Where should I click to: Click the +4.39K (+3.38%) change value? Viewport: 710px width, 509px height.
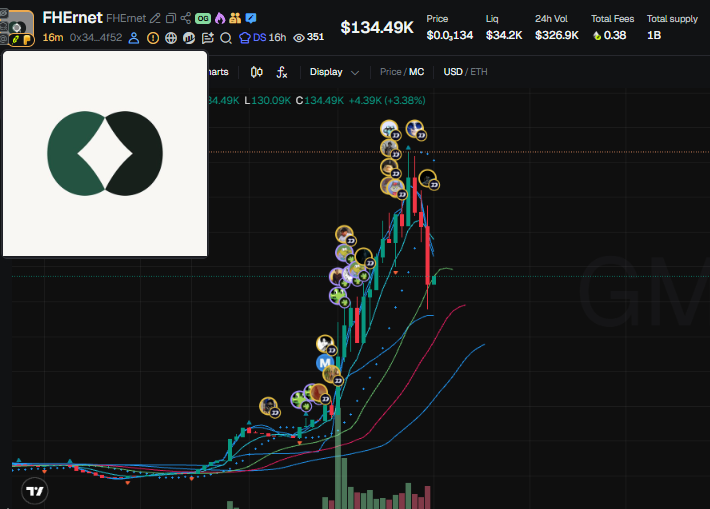click(387, 101)
